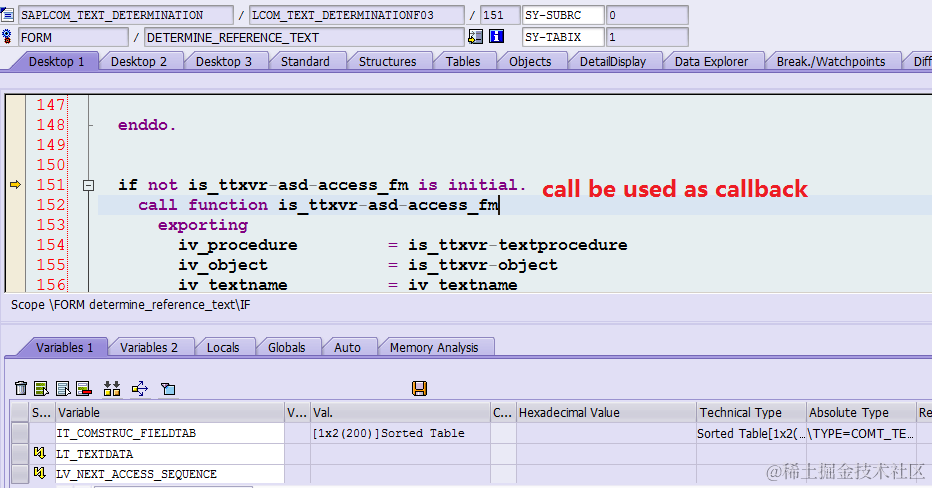Click the delete variables trash icon
932x488 pixels.
tap(21, 389)
